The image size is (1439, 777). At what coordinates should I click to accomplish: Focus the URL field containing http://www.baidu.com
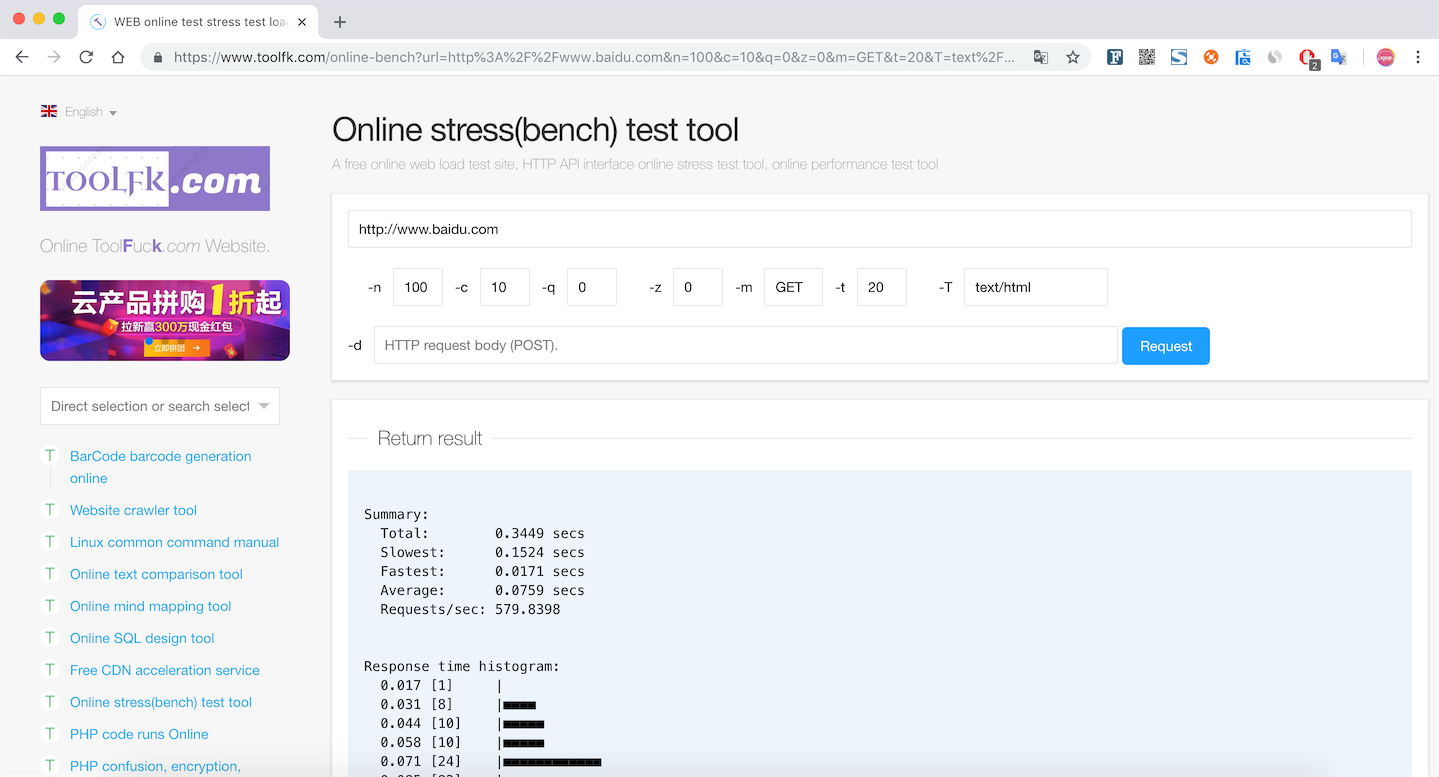point(880,229)
